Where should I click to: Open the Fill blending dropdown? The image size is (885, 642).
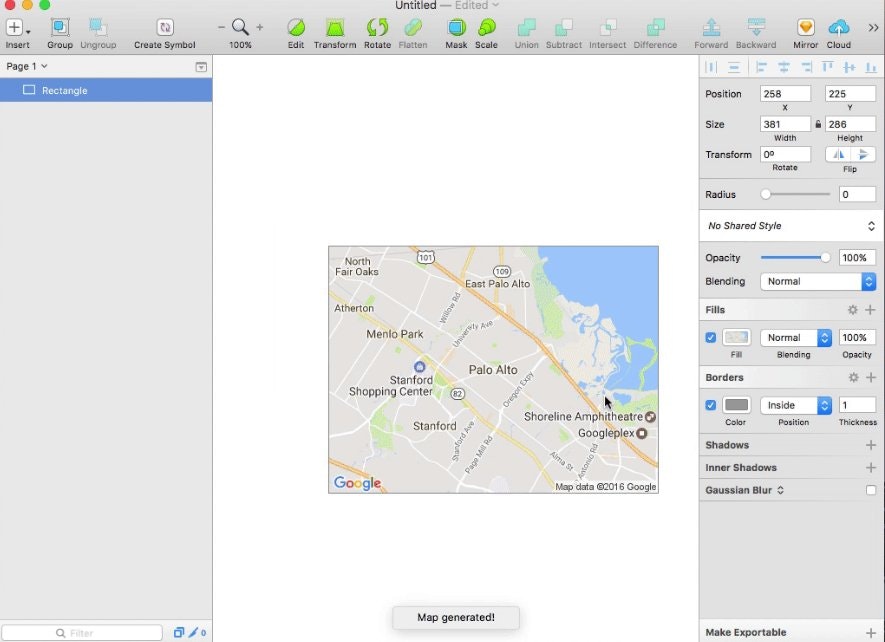[x=796, y=338]
